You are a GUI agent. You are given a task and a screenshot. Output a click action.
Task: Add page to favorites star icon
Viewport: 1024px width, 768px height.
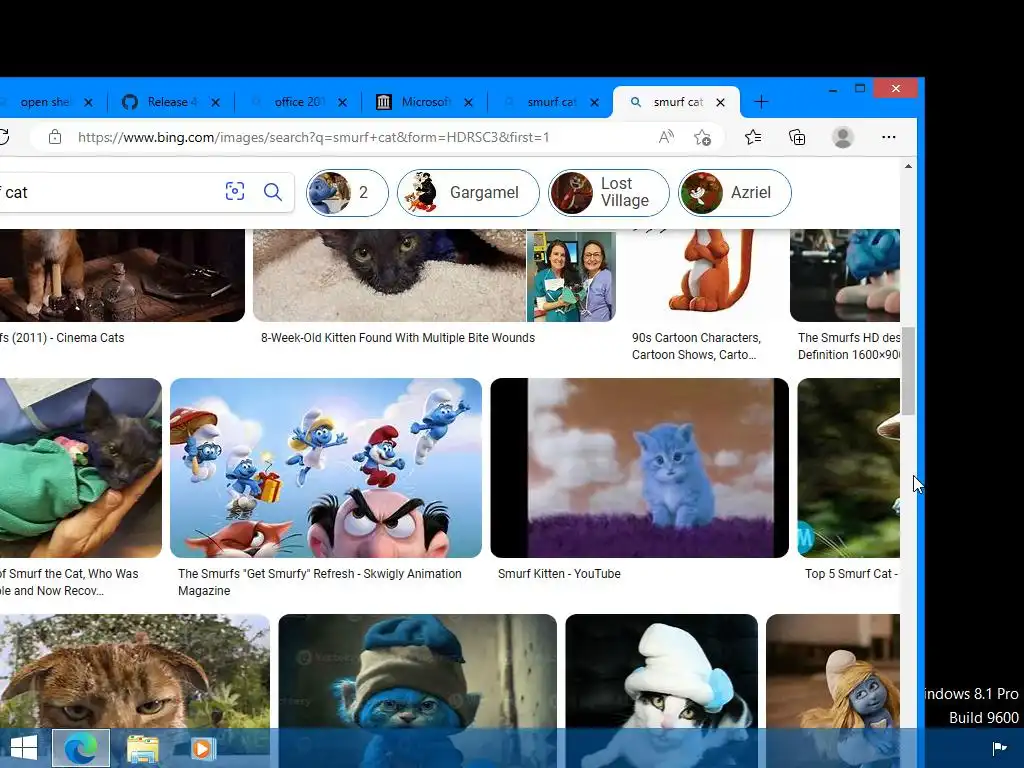(x=702, y=137)
